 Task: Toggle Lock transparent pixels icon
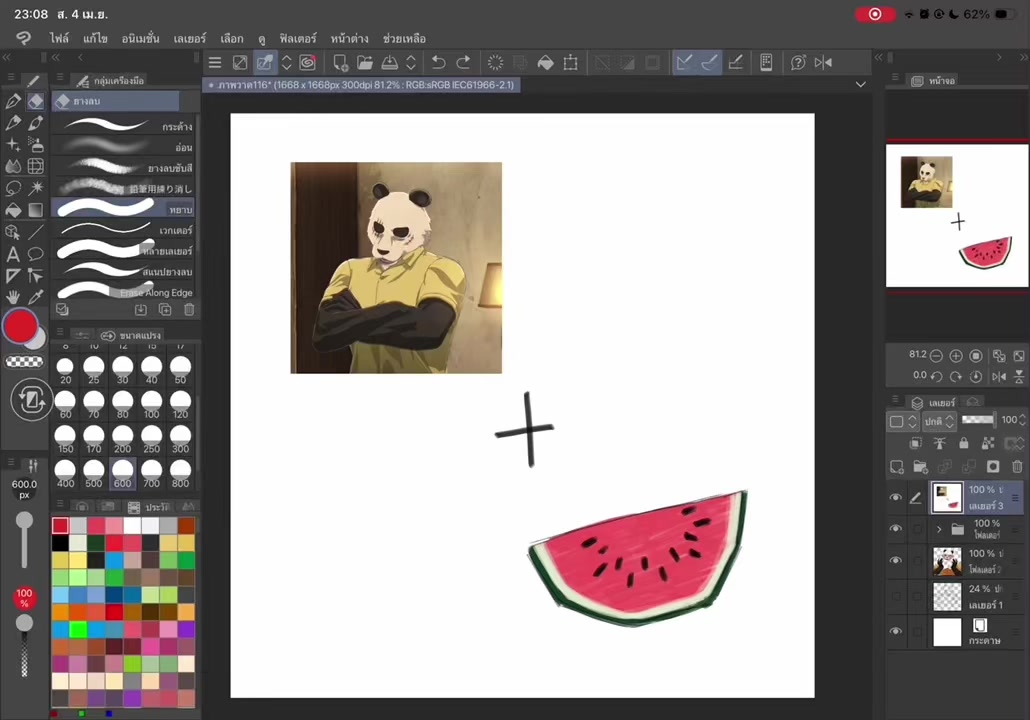click(x=988, y=443)
